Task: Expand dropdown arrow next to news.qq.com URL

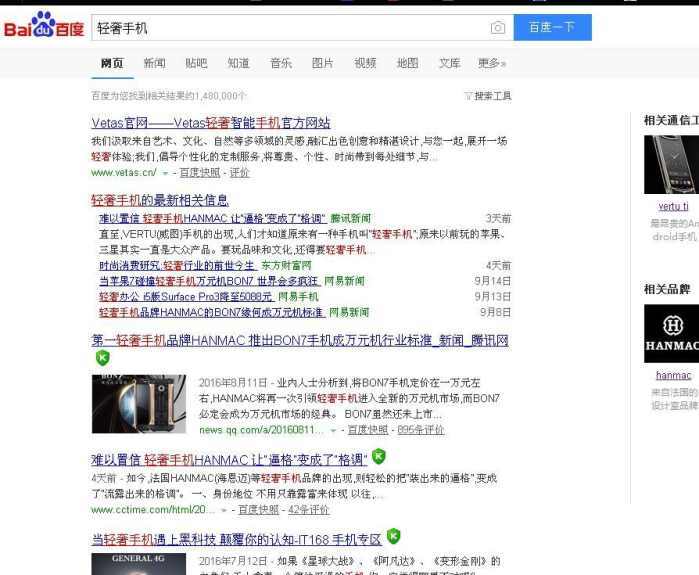Action: tap(333, 431)
